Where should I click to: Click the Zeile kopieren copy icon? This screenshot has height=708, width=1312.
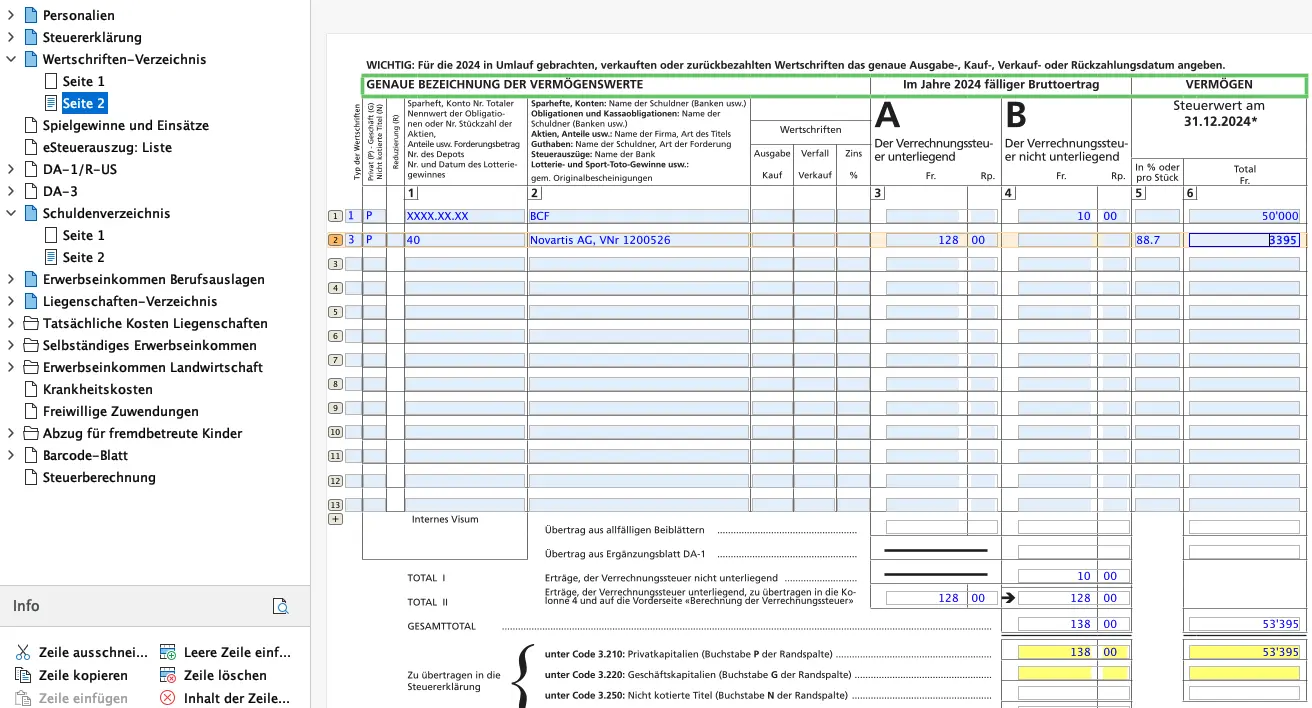[22, 675]
